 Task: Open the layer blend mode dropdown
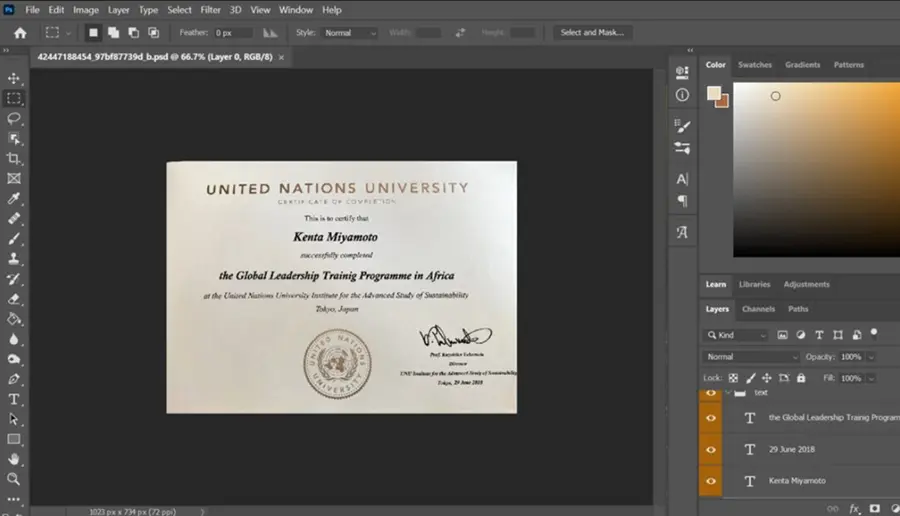751,357
